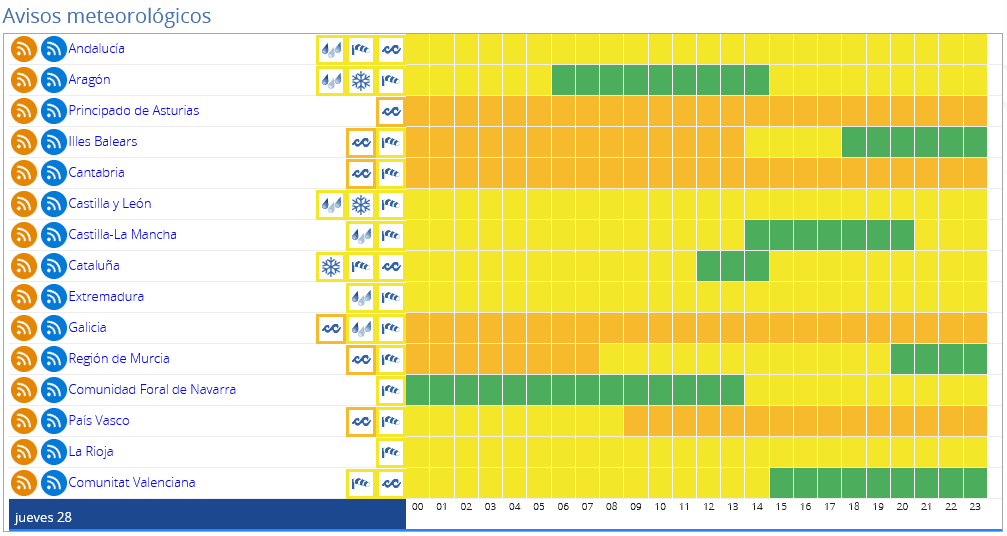This screenshot has width=1007, height=536.
Task: Click the snow warning icon for Aragón
Action: click(x=361, y=80)
